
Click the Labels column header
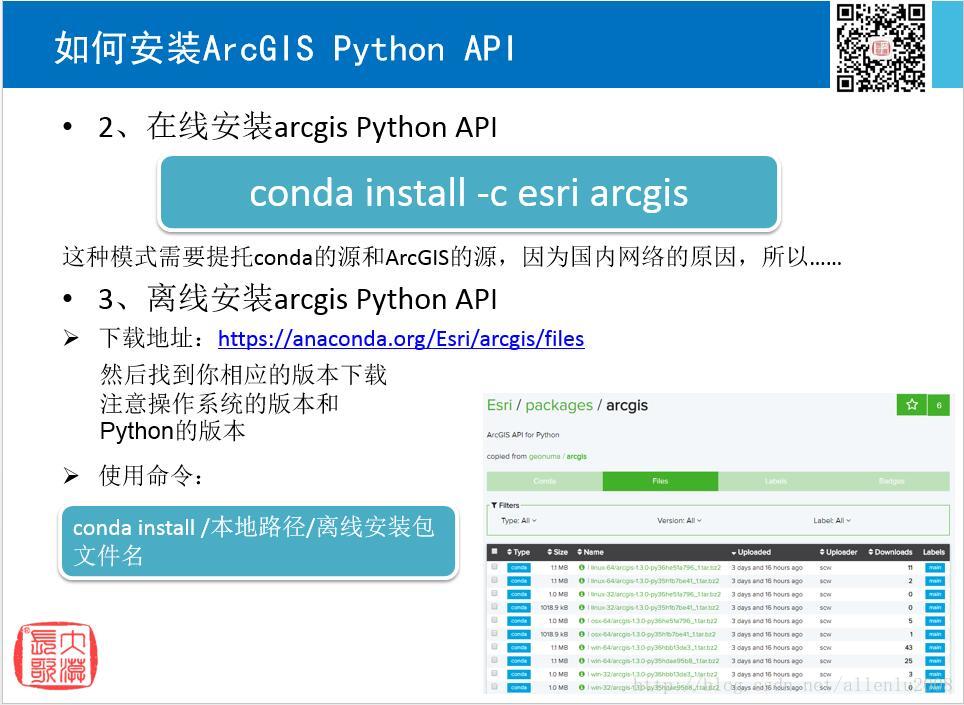tap(934, 552)
